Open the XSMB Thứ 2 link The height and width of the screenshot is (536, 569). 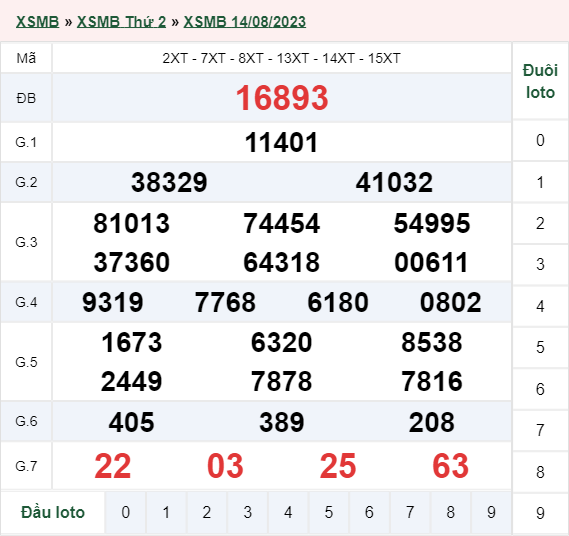pos(121,22)
